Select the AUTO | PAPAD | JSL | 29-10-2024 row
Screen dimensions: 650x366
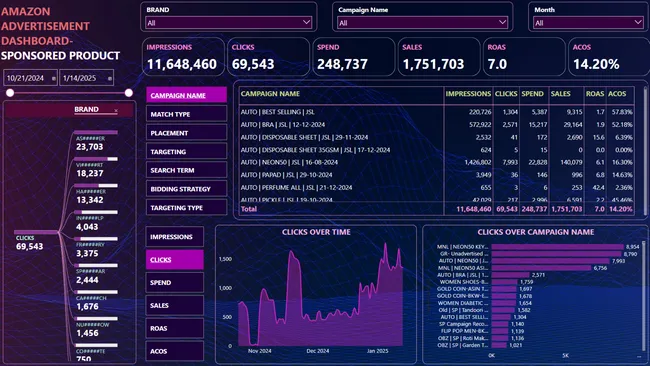click(x=437, y=175)
